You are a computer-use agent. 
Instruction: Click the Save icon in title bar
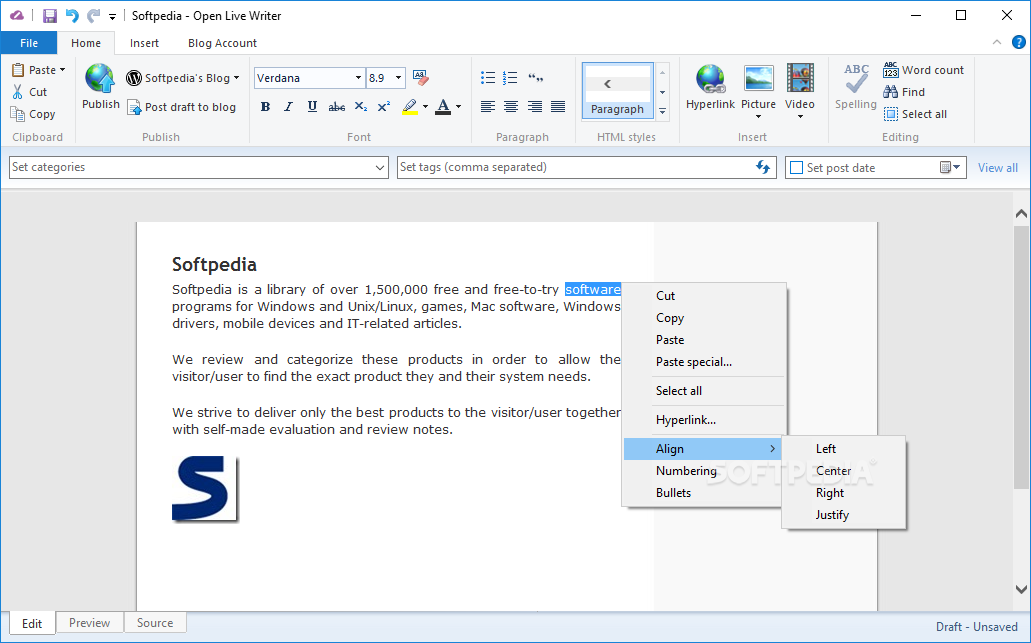[49, 16]
